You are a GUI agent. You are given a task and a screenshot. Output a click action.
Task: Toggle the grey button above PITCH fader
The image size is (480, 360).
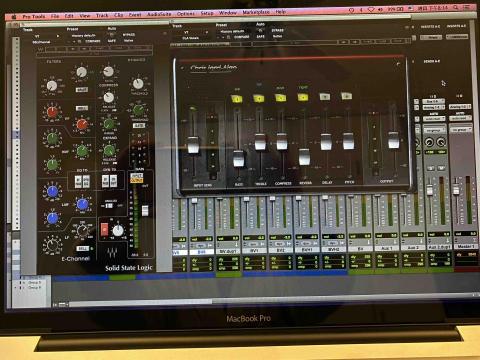(347, 96)
